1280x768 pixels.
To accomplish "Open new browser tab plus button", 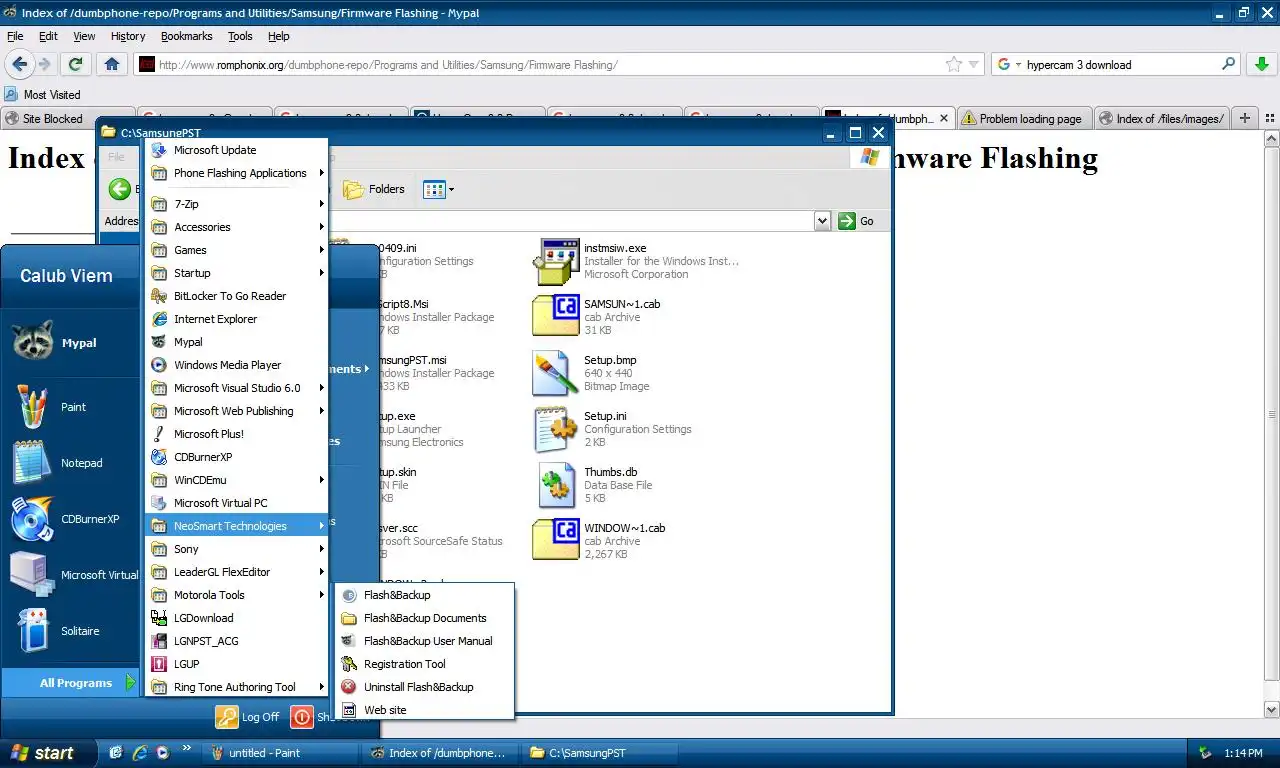I will tap(1244, 118).
